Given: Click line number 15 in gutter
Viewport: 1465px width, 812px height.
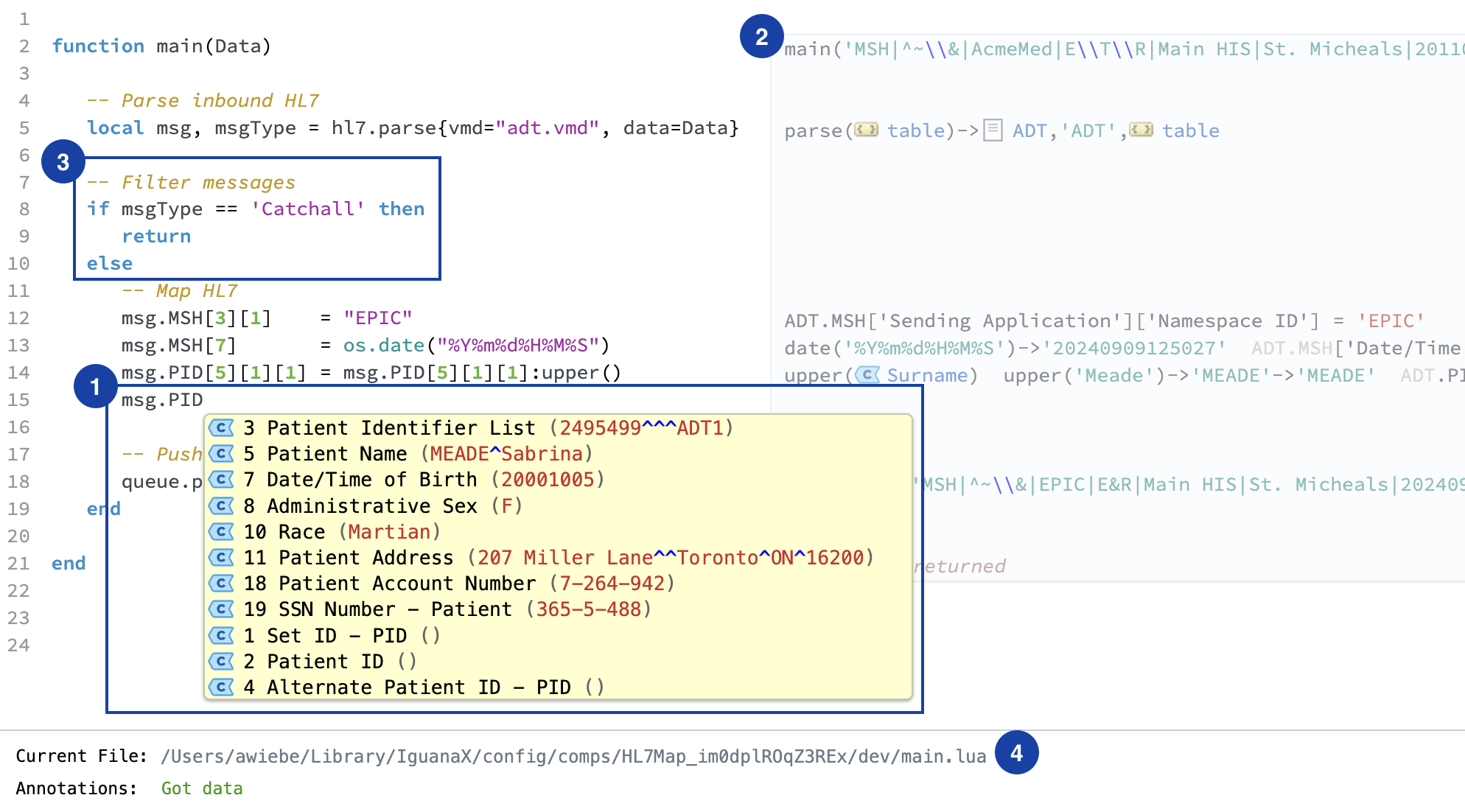Looking at the screenshot, I should click(19, 400).
